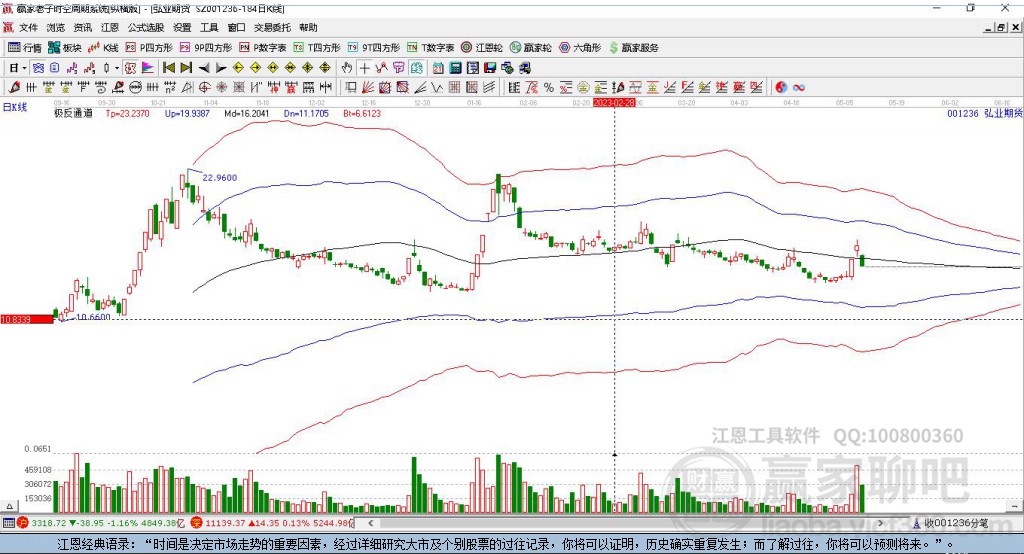Screen dimensions: 1024x554
Task: Click the horizontal scrollbar right arrow
Action: [x=880, y=523]
